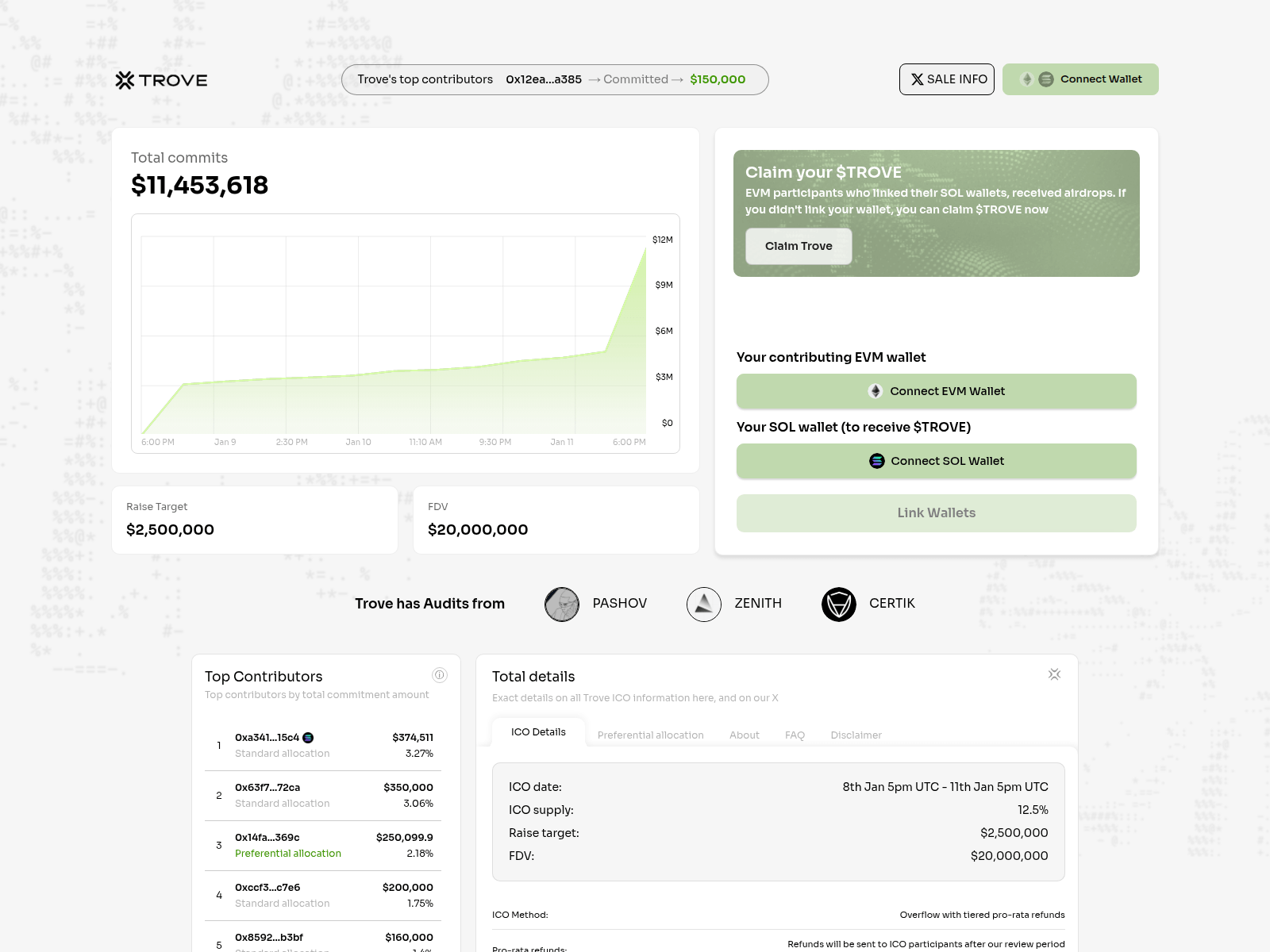Click the info icon next to Top Contributors

(441, 675)
